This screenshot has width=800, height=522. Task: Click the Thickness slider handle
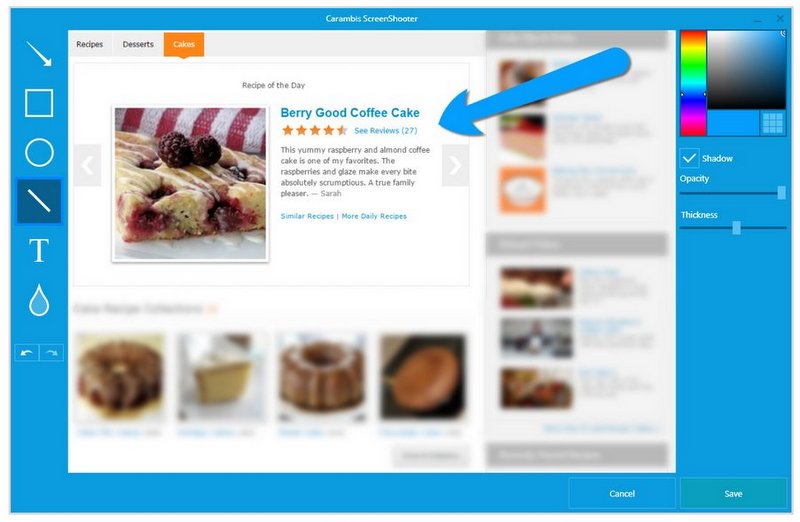[736, 228]
